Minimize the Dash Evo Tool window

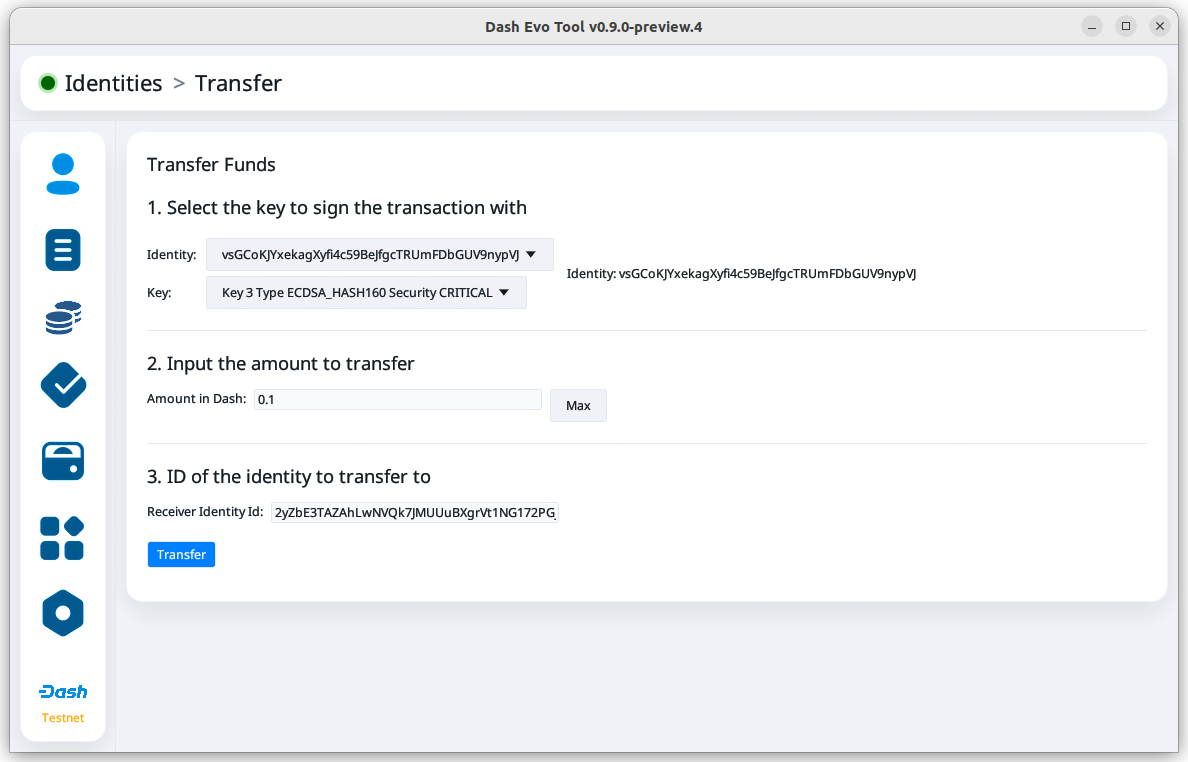point(1092,27)
